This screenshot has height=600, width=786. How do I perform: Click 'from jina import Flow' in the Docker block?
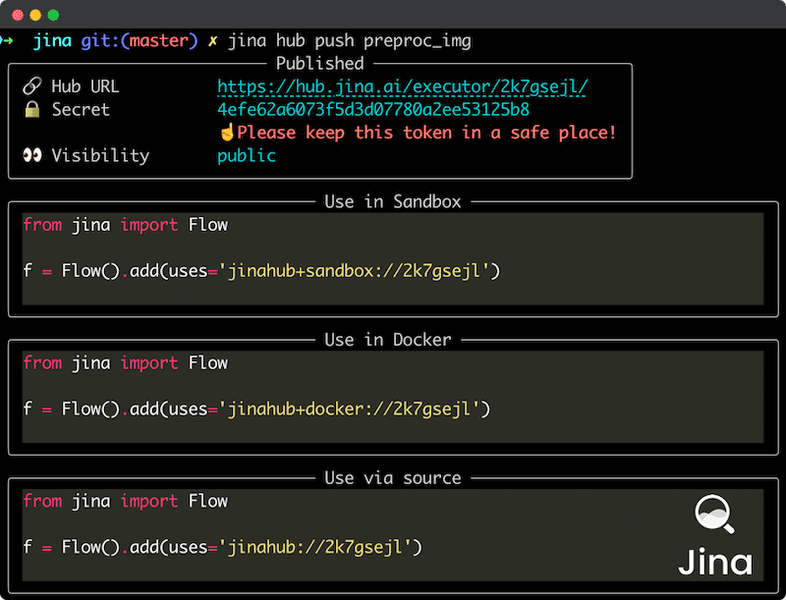[125, 363]
